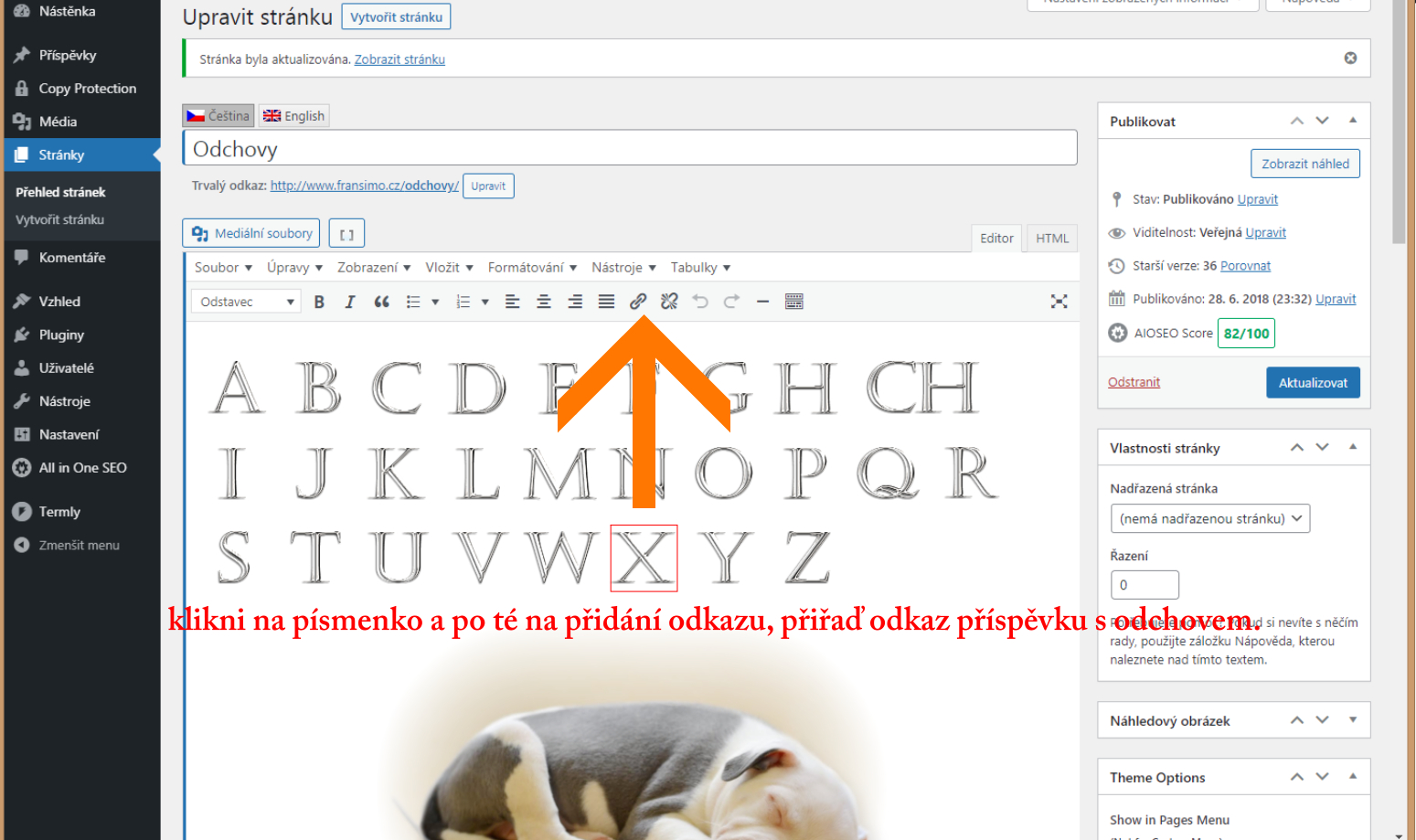1416x840 pixels.
Task: Go to Uživatelé in the sidebar
Action: point(66,368)
